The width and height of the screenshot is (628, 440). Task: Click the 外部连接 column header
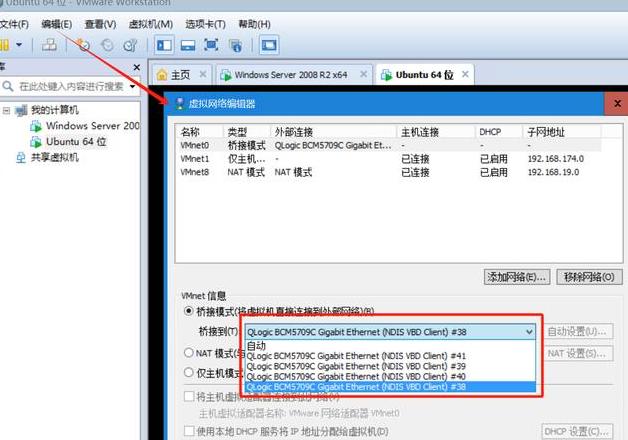[333, 132]
